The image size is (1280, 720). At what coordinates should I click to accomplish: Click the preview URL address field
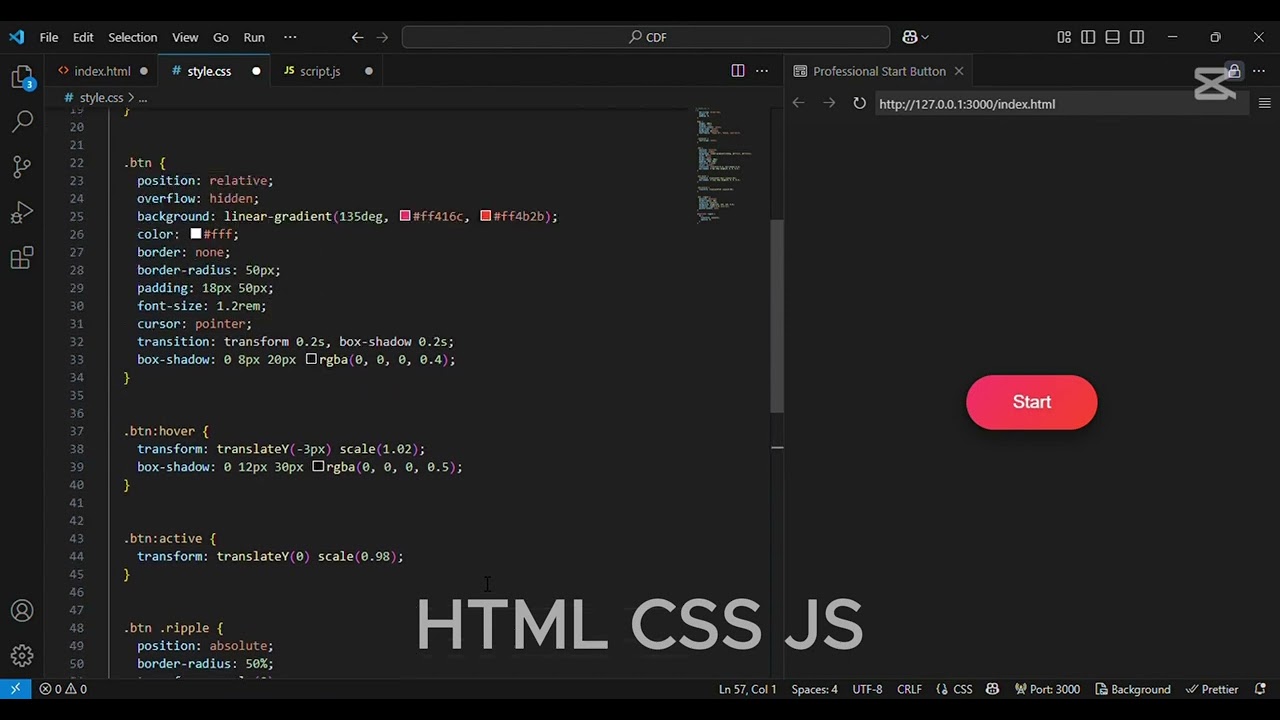[1060, 104]
